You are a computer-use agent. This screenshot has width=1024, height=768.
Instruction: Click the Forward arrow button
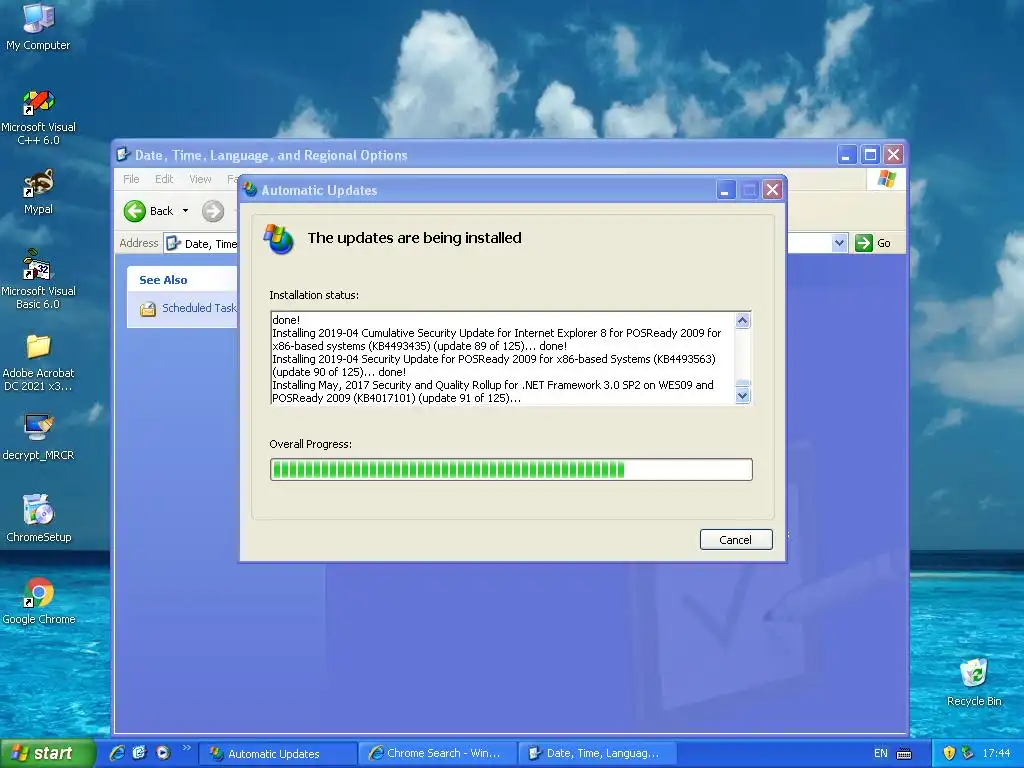click(x=213, y=211)
